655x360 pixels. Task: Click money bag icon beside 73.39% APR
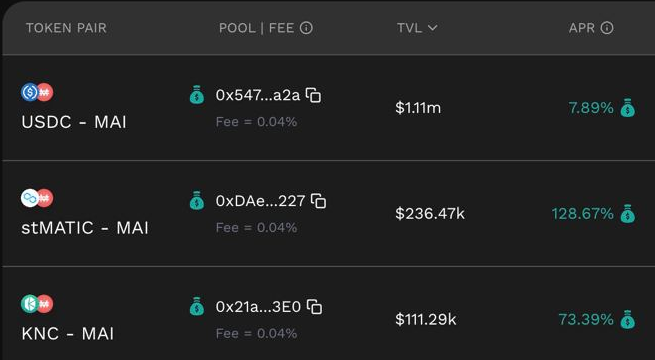point(627,319)
